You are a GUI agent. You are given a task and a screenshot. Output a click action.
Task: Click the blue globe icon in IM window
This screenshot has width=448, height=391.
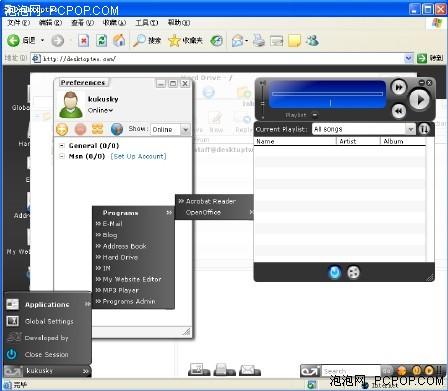pyautogui.click(x=117, y=129)
